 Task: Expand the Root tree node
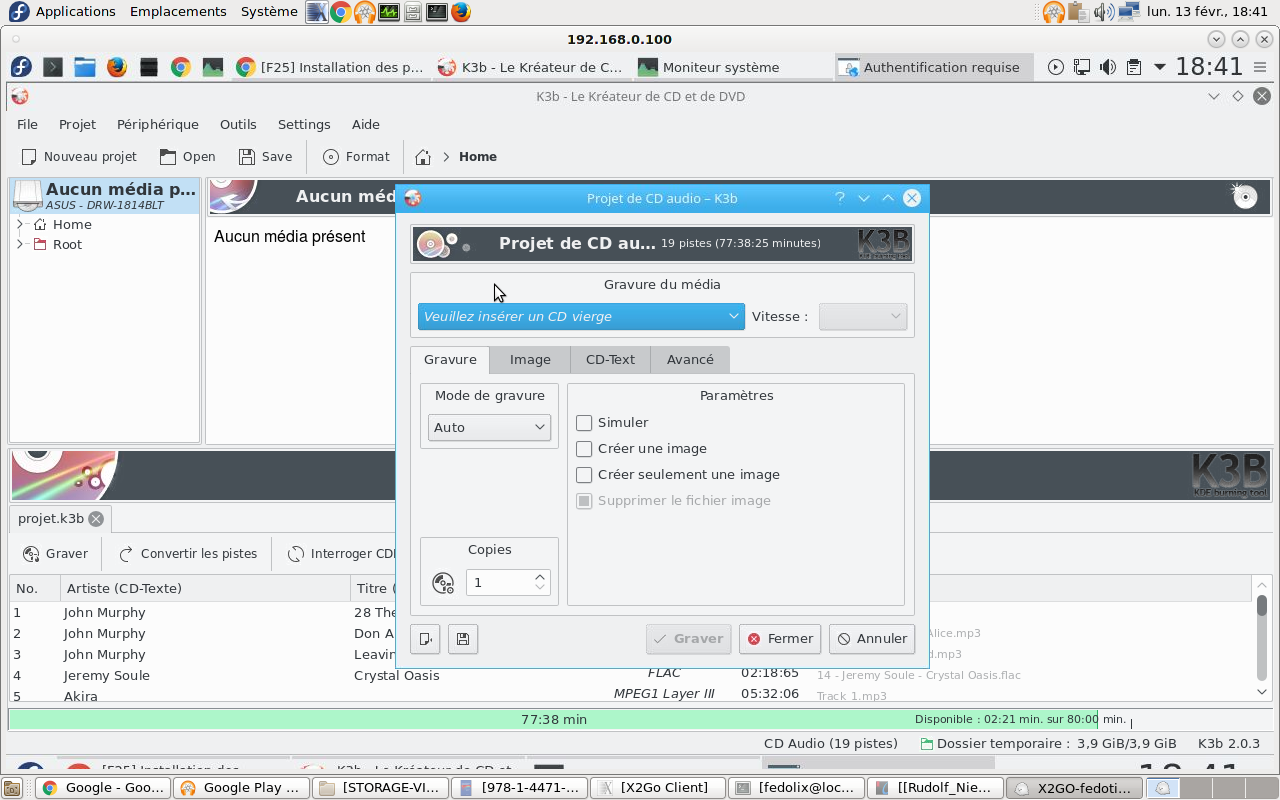[20, 244]
